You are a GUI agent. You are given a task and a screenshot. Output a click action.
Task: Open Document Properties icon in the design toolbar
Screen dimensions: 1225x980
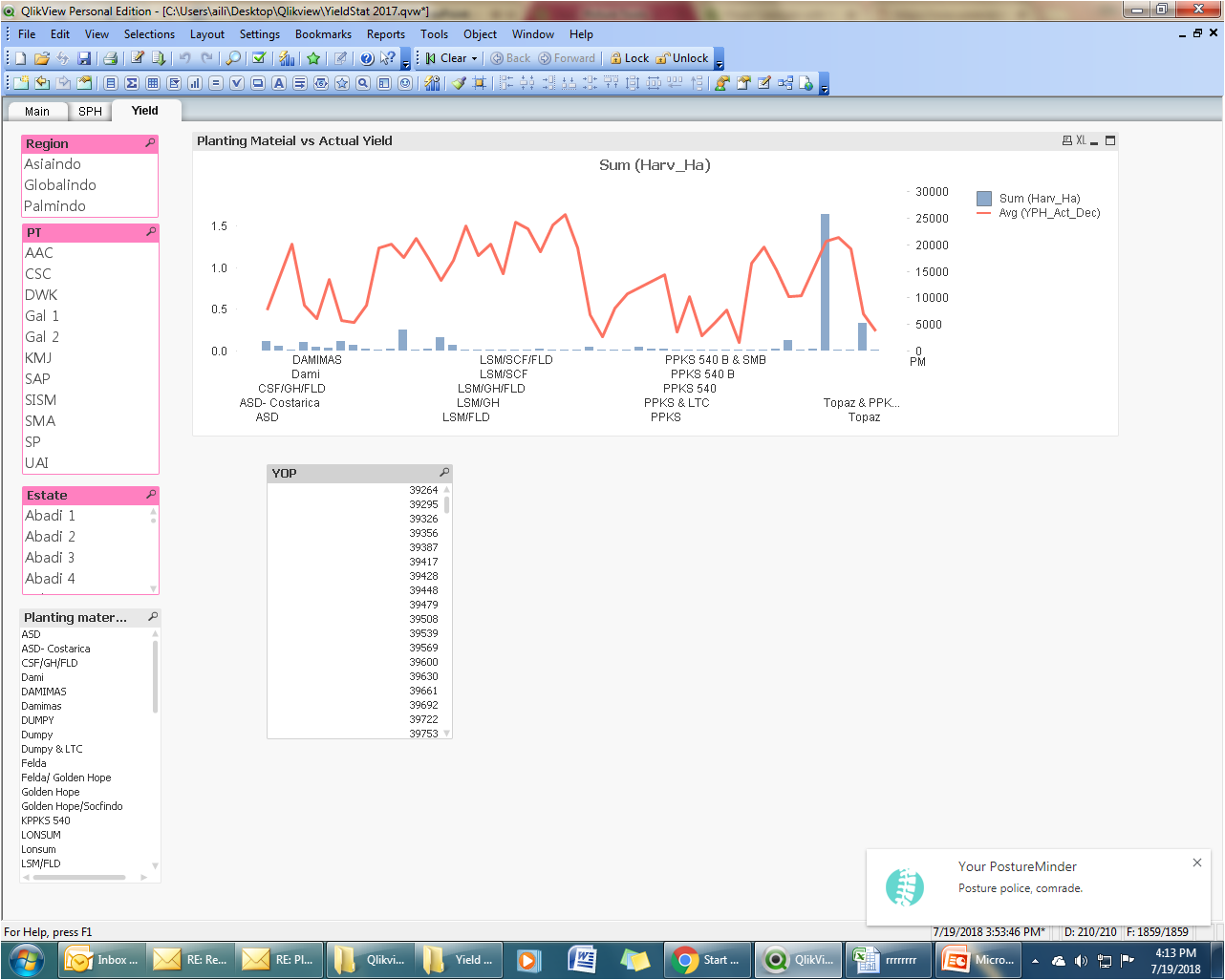click(742, 83)
